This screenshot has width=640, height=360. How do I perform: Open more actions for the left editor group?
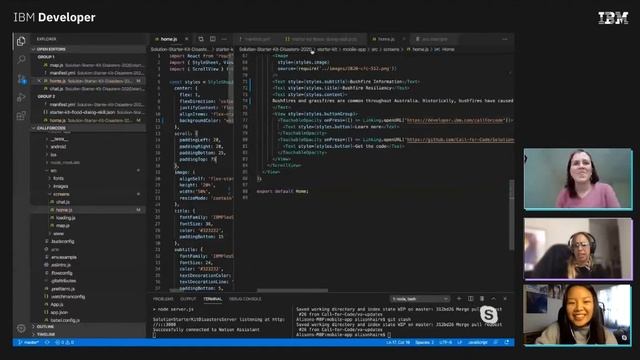click(x=224, y=39)
